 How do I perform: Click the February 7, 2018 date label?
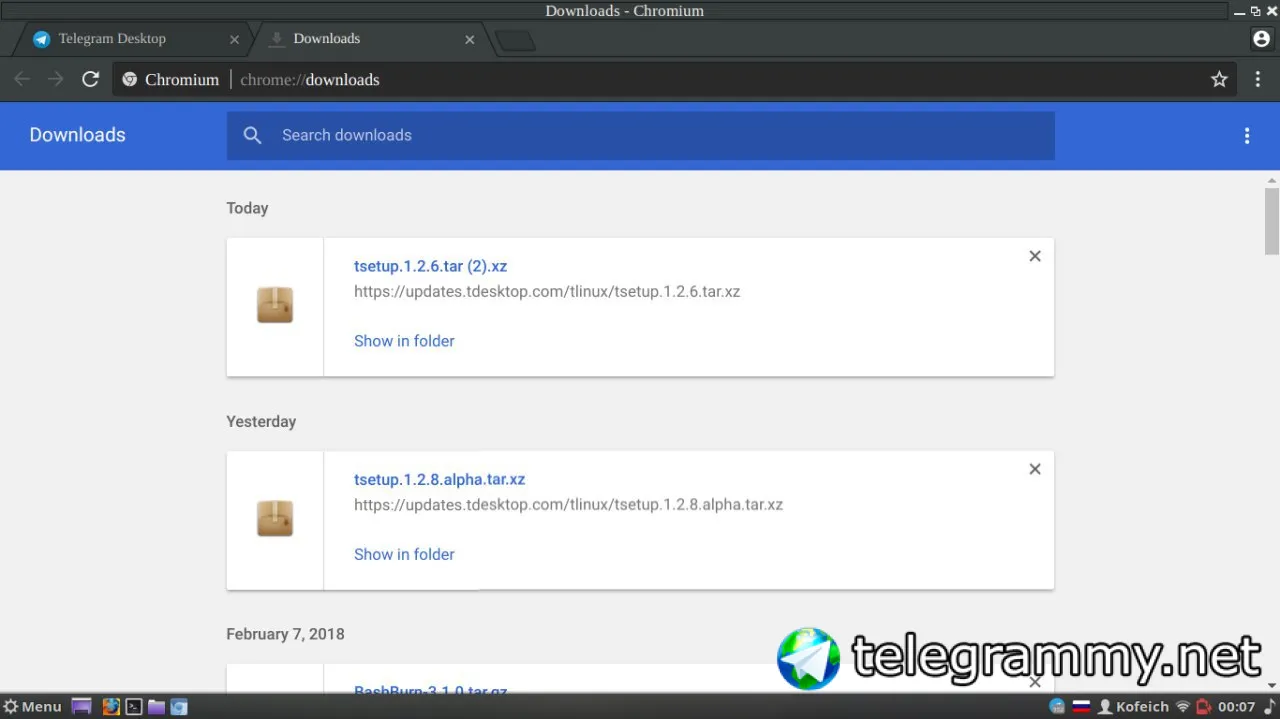(285, 634)
